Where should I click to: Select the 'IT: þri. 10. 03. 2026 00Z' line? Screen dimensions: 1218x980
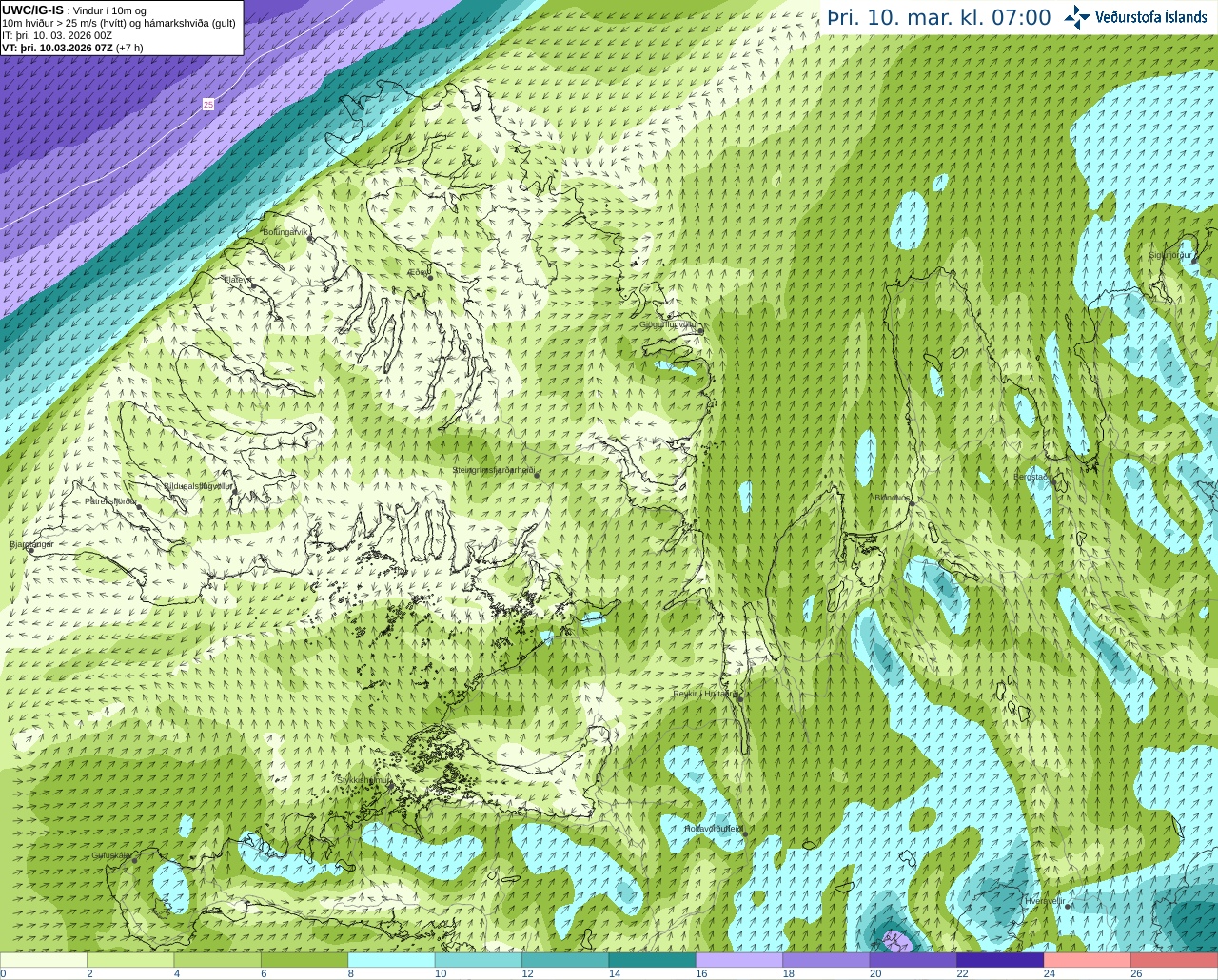[57, 35]
